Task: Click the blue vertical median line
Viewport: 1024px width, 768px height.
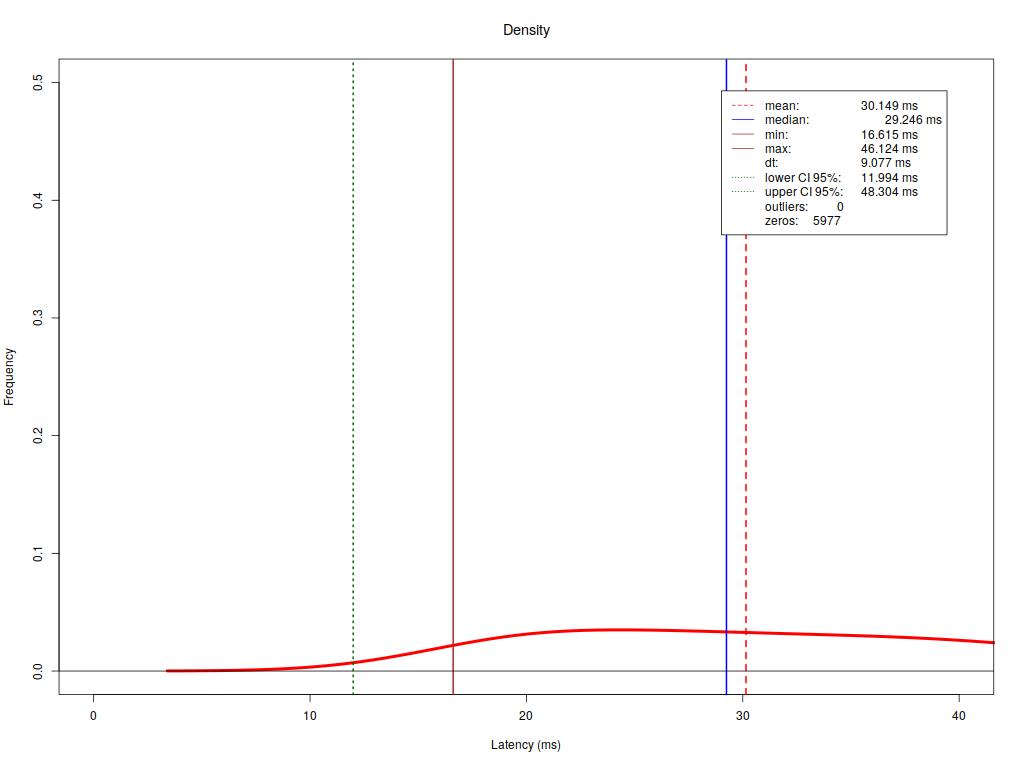Action: [726, 400]
